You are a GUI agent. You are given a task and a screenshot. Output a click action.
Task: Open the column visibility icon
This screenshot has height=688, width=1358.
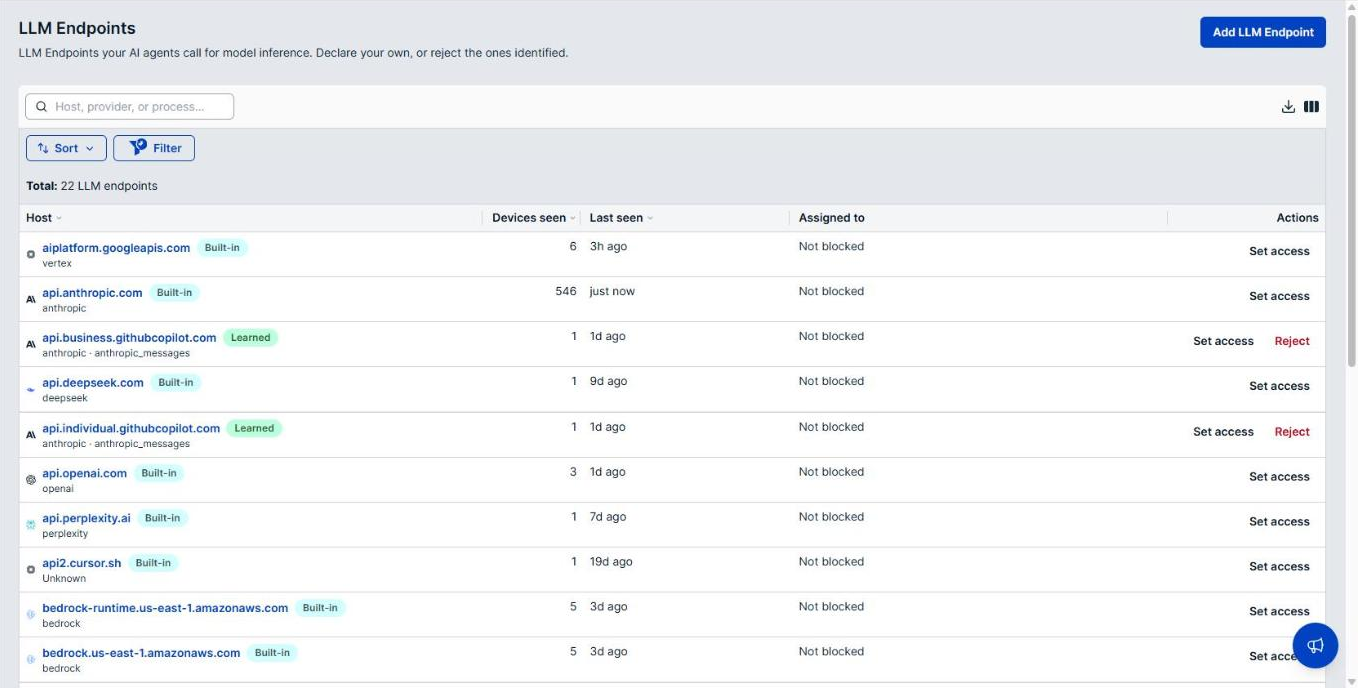[x=1311, y=107]
